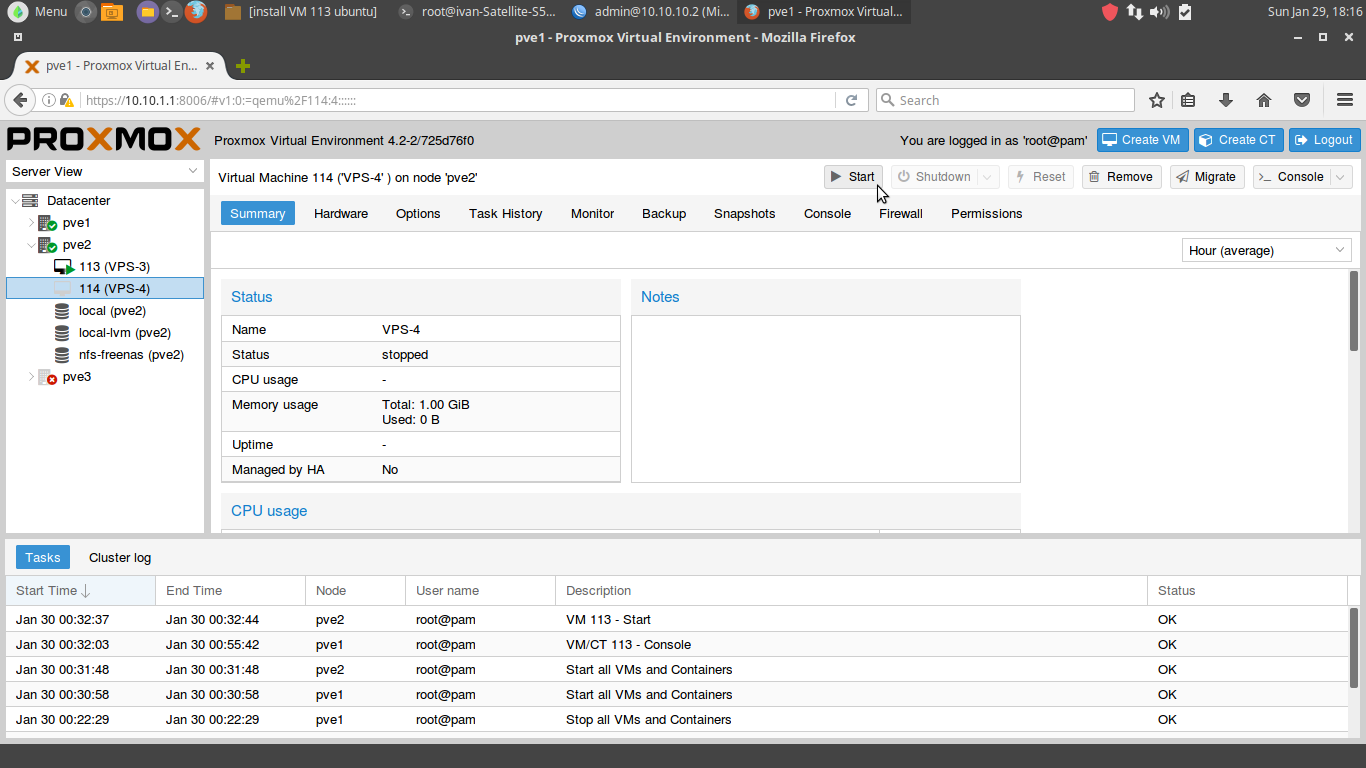1366x768 pixels.
Task: Open the Console button in the VM toolbar
Action: (x=1292, y=177)
